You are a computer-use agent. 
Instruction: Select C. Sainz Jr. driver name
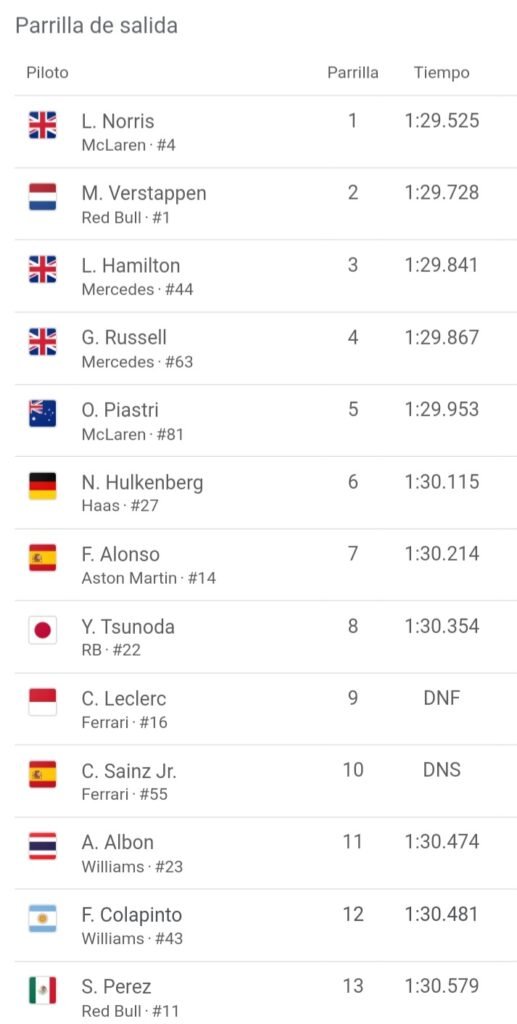(x=129, y=771)
